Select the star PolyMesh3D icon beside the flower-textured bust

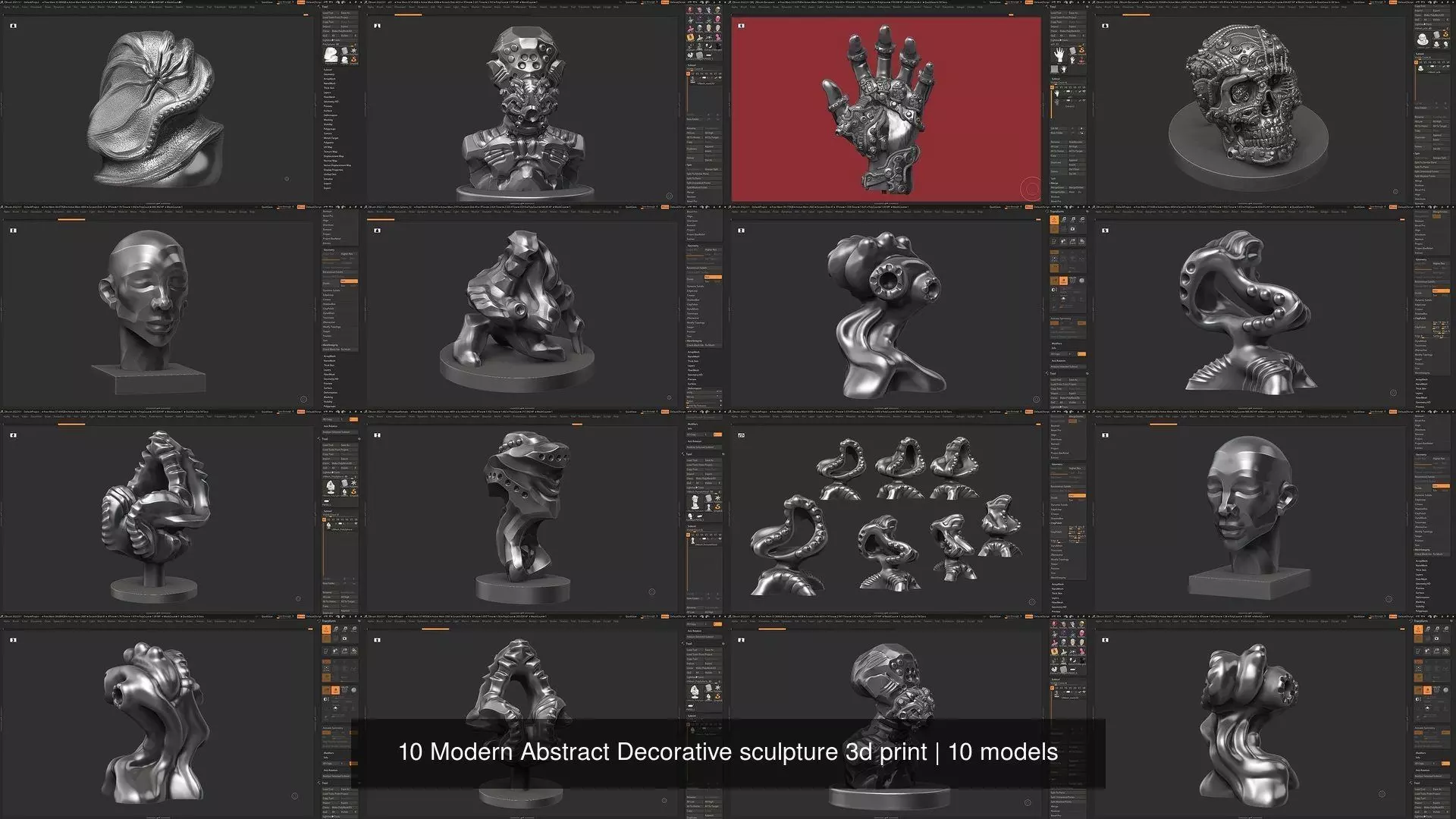click(x=353, y=51)
